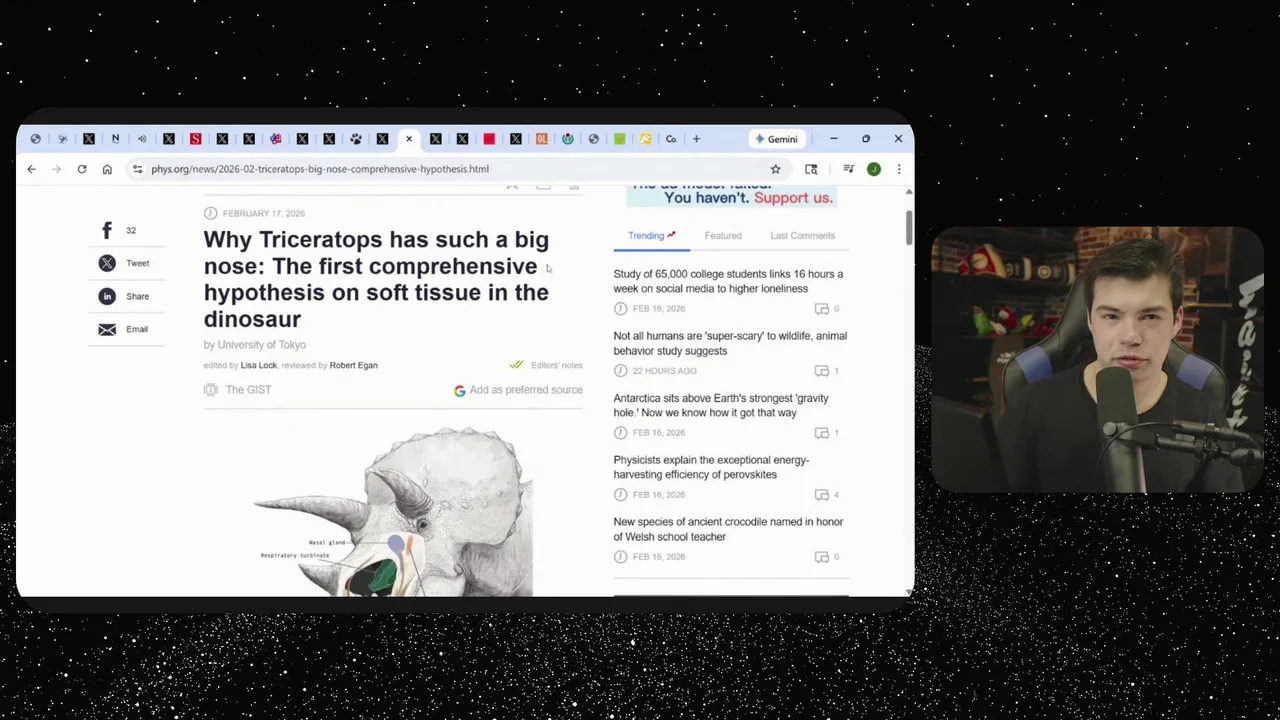
Task: Close the active browser tab
Action: [409, 139]
